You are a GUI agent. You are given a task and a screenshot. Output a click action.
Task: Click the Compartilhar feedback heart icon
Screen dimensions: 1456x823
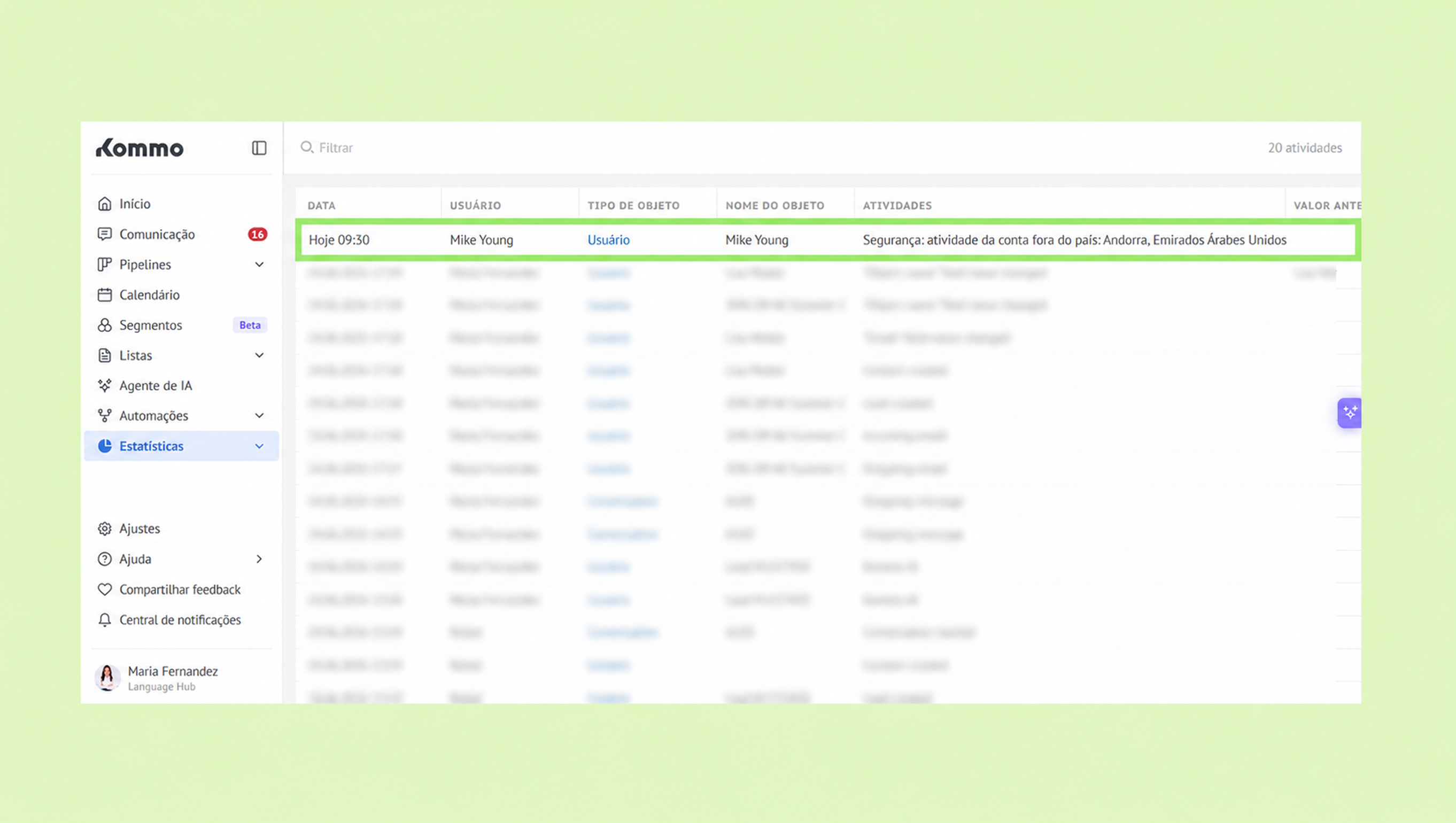(105, 589)
